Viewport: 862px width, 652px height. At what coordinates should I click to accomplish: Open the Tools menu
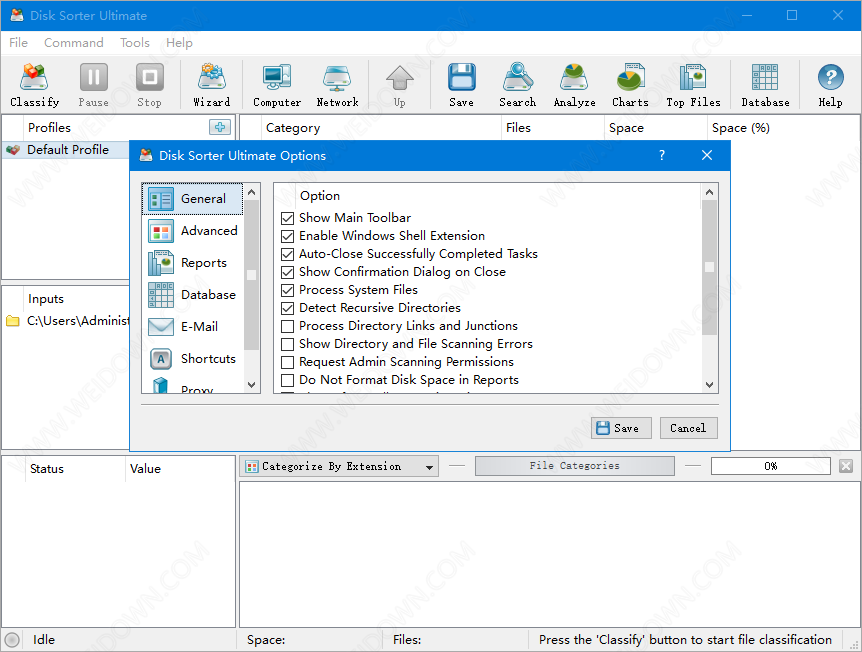click(135, 42)
